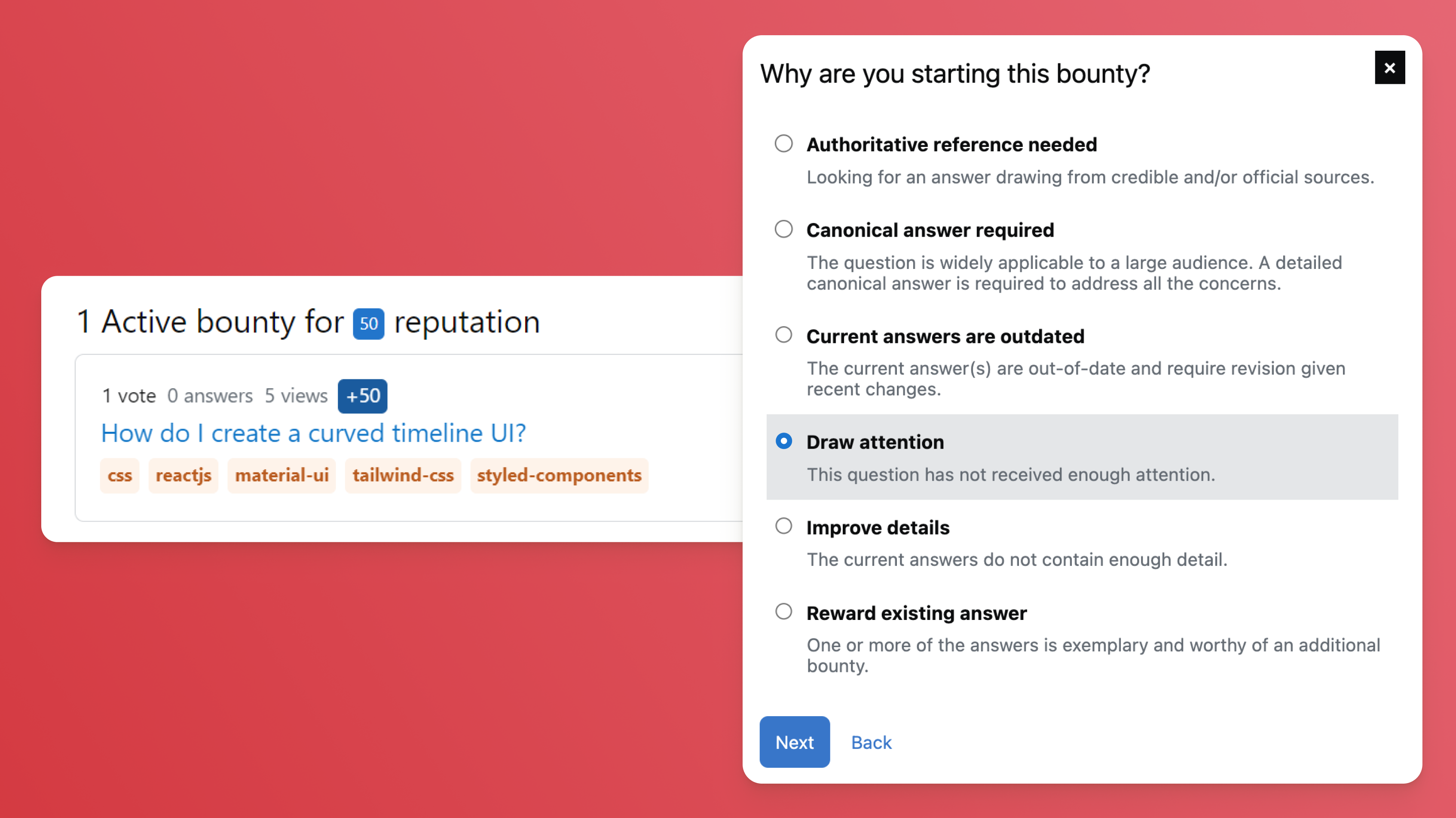The image size is (1456, 818).
Task: Open the curved timeline UI question link
Action: (x=313, y=433)
